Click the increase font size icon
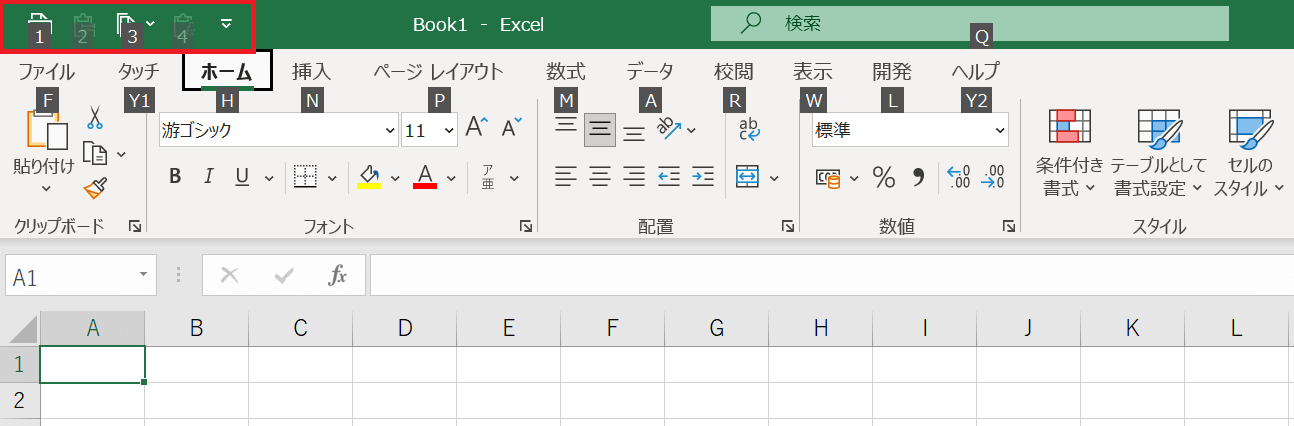1294x426 pixels. (x=477, y=127)
